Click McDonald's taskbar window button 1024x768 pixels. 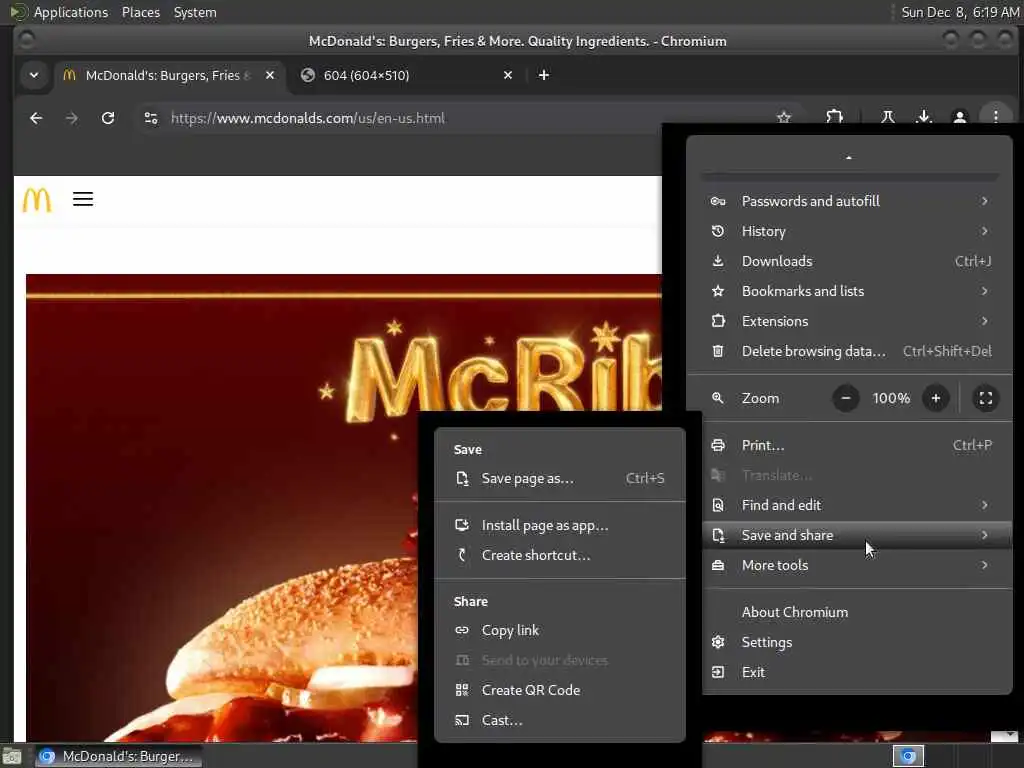(118, 756)
